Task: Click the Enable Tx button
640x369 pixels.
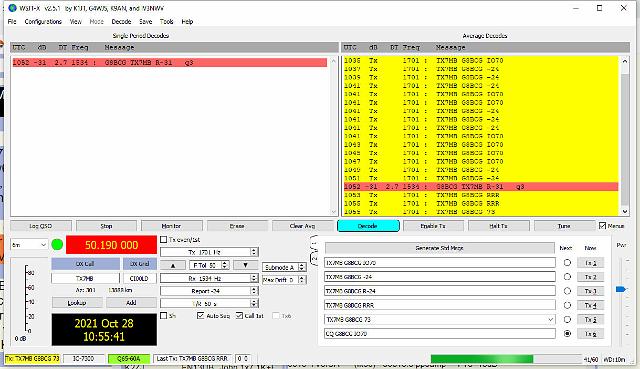Action: (433, 226)
